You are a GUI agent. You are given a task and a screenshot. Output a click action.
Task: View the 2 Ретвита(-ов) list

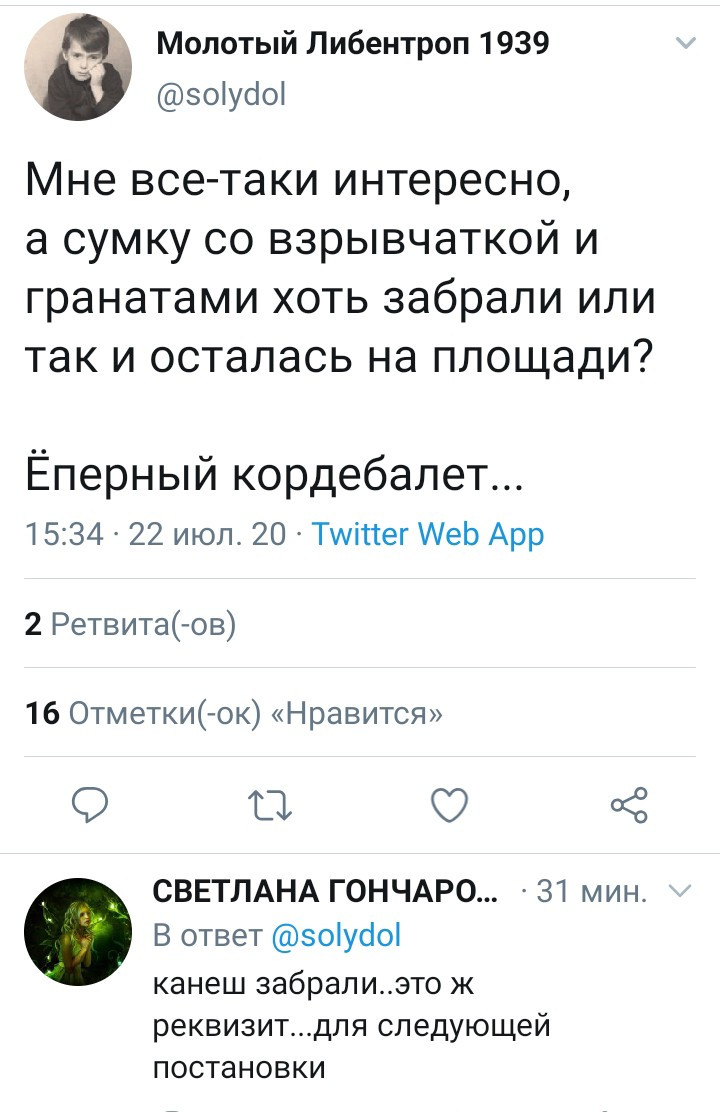pos(130,625)
